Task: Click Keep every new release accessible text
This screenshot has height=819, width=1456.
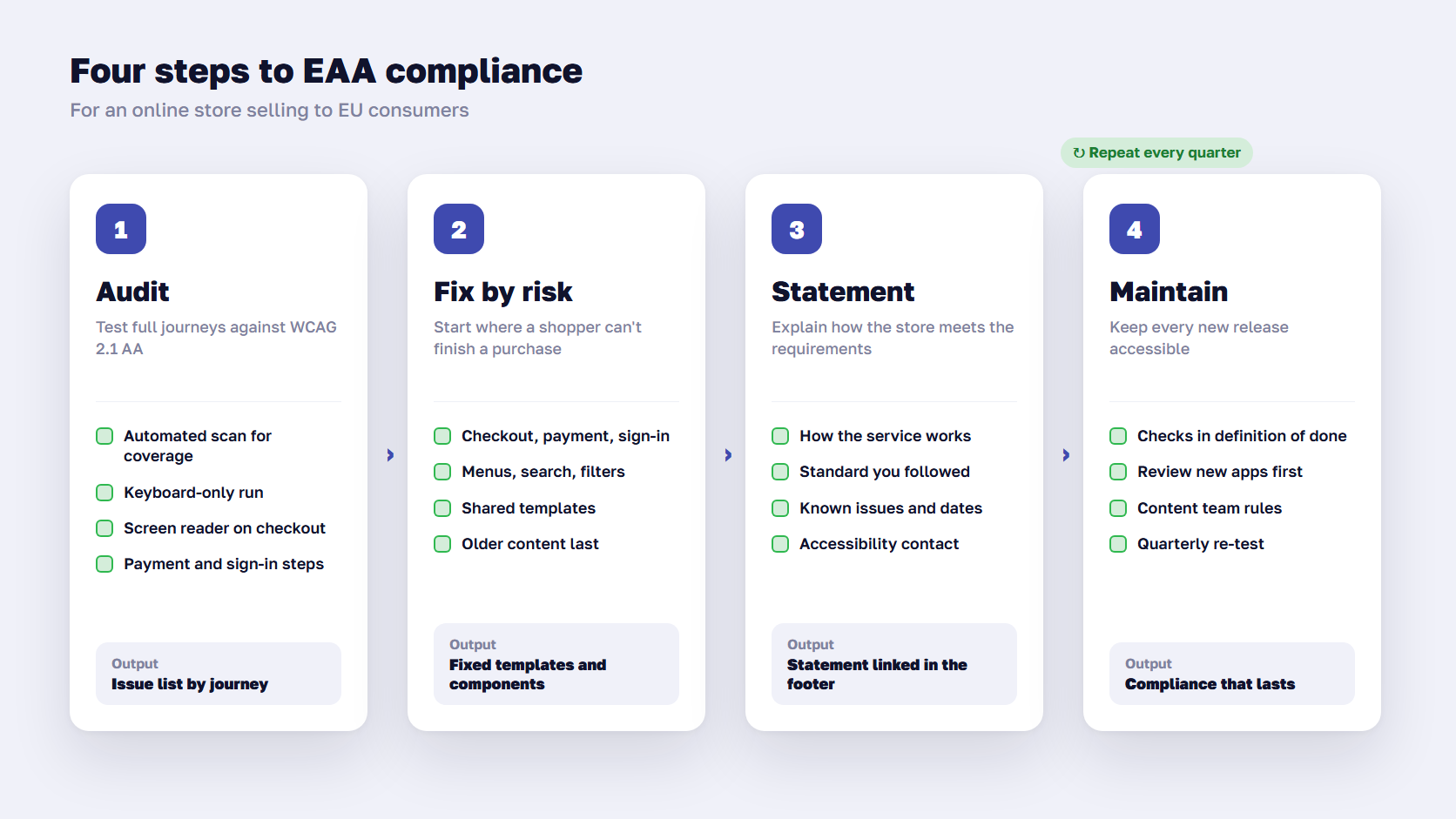Action: click(1199, 338)
